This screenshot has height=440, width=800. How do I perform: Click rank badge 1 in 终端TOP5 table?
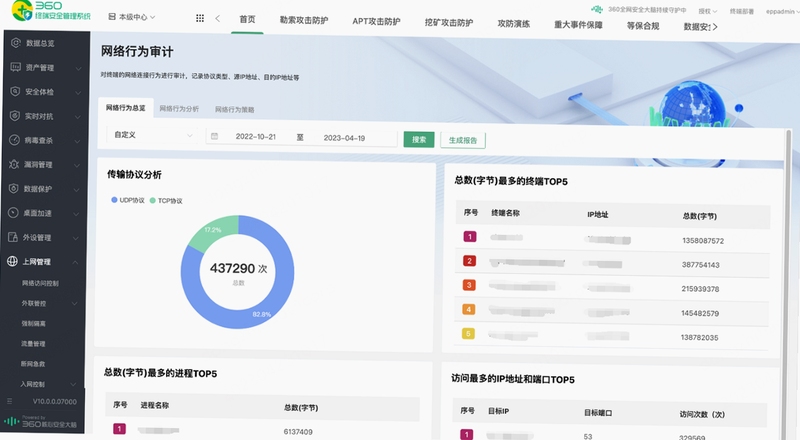[470, 236]
